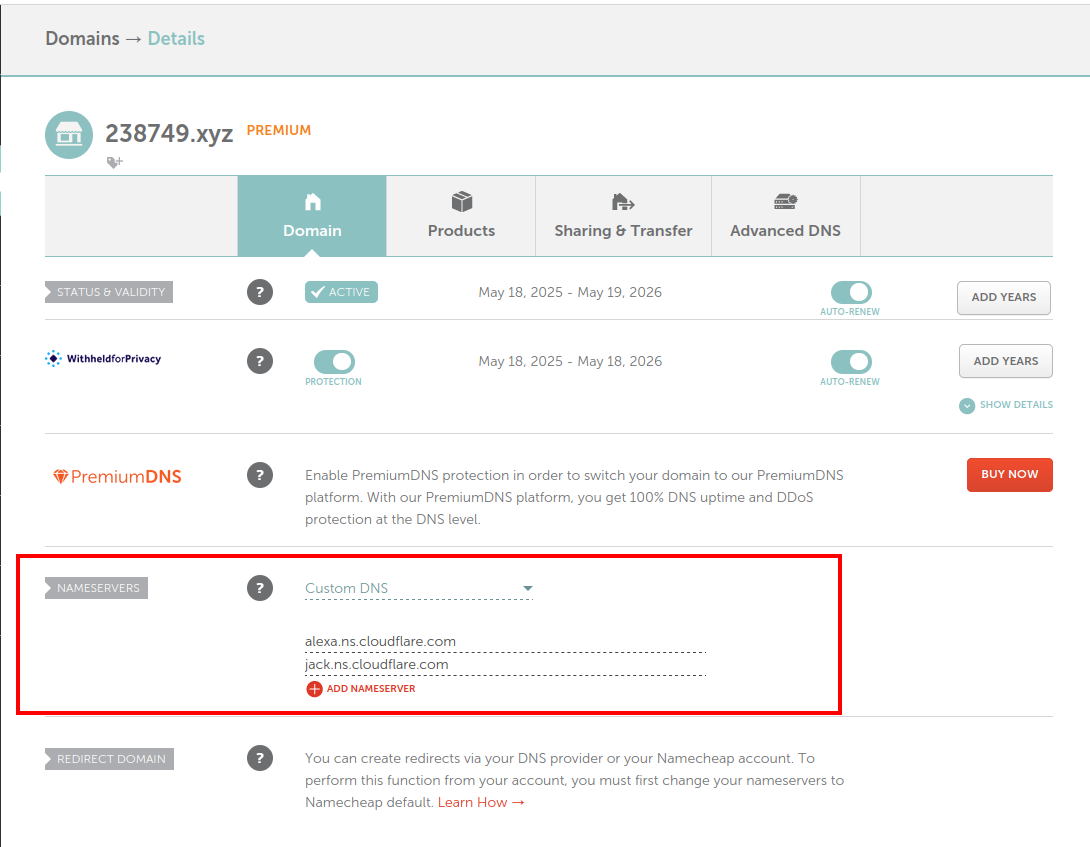Open the Custom DNS nameserver dropdown
Image resolution: width=1090 pixels, height=847 pixels.
point(419,588)
